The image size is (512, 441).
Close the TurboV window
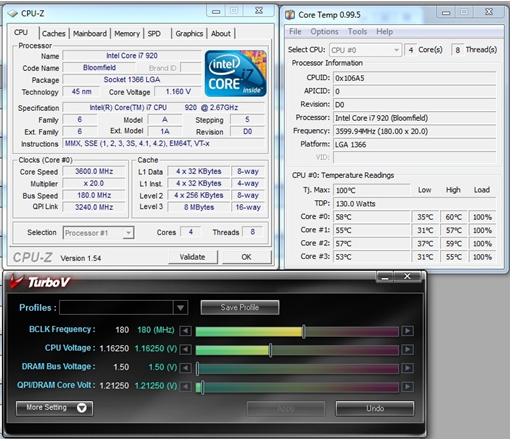[408, 277]
